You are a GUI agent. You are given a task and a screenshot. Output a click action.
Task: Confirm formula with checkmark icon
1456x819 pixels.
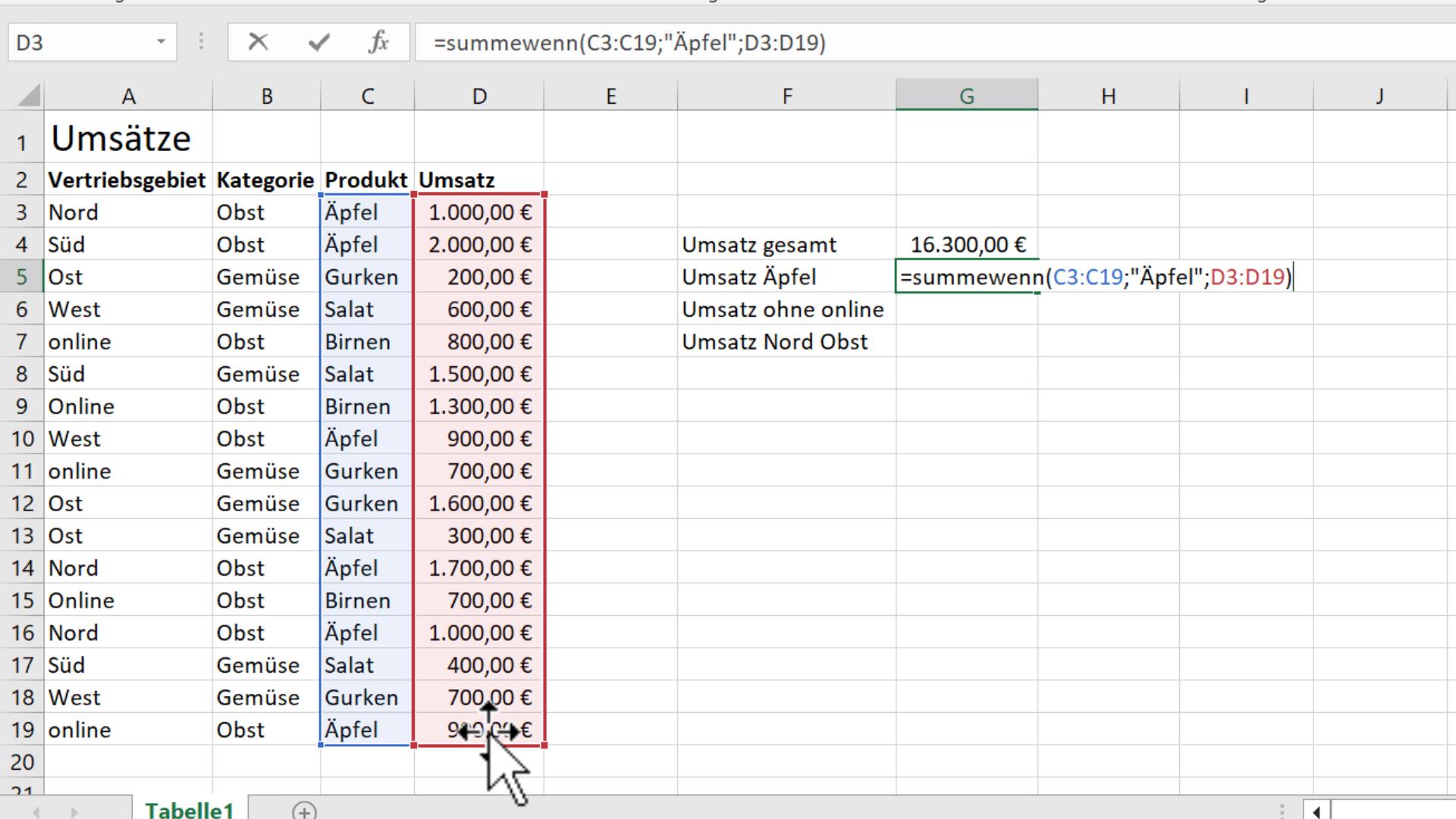tap(318, 42)
